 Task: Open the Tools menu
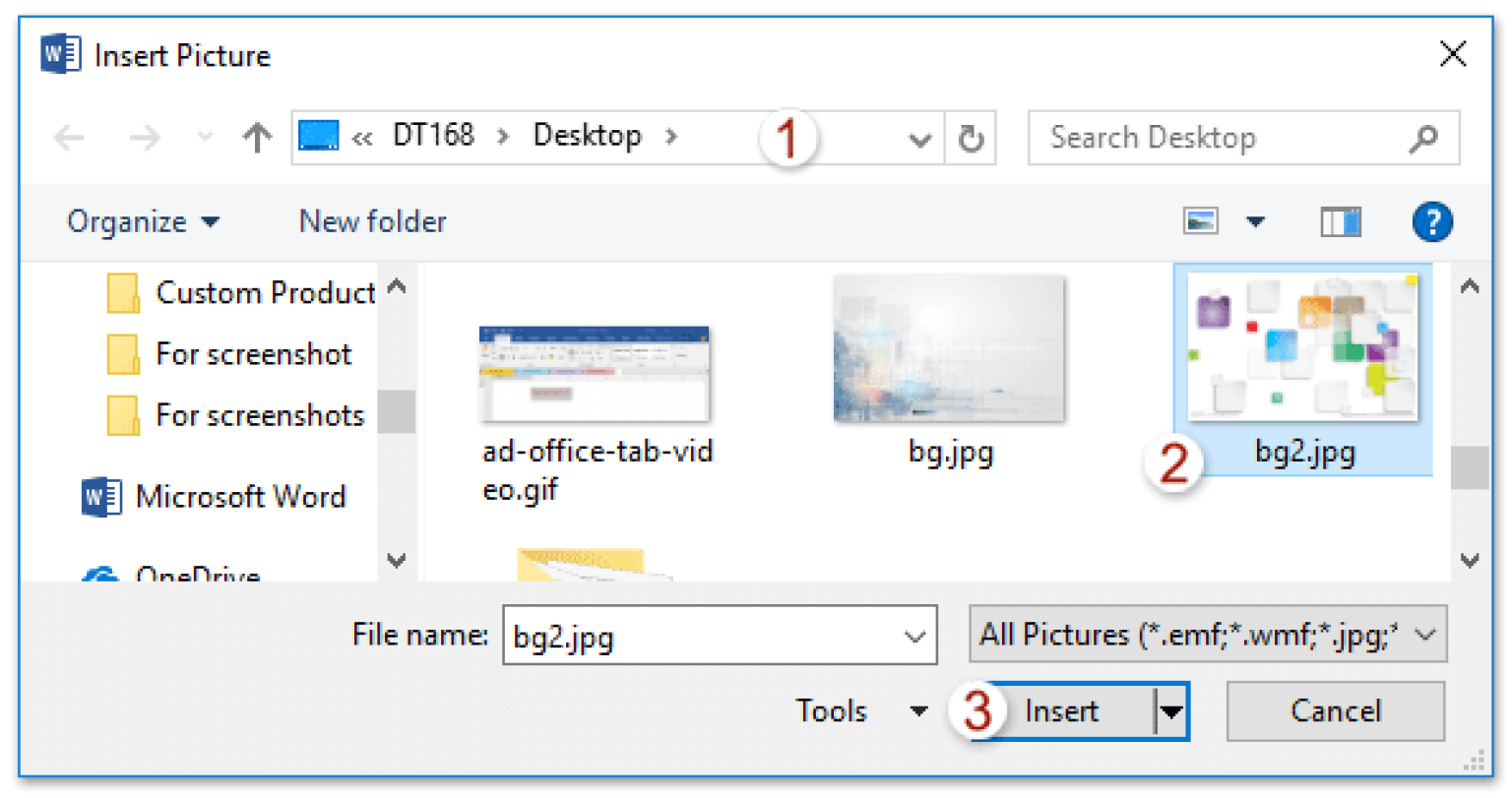[861, 710]
